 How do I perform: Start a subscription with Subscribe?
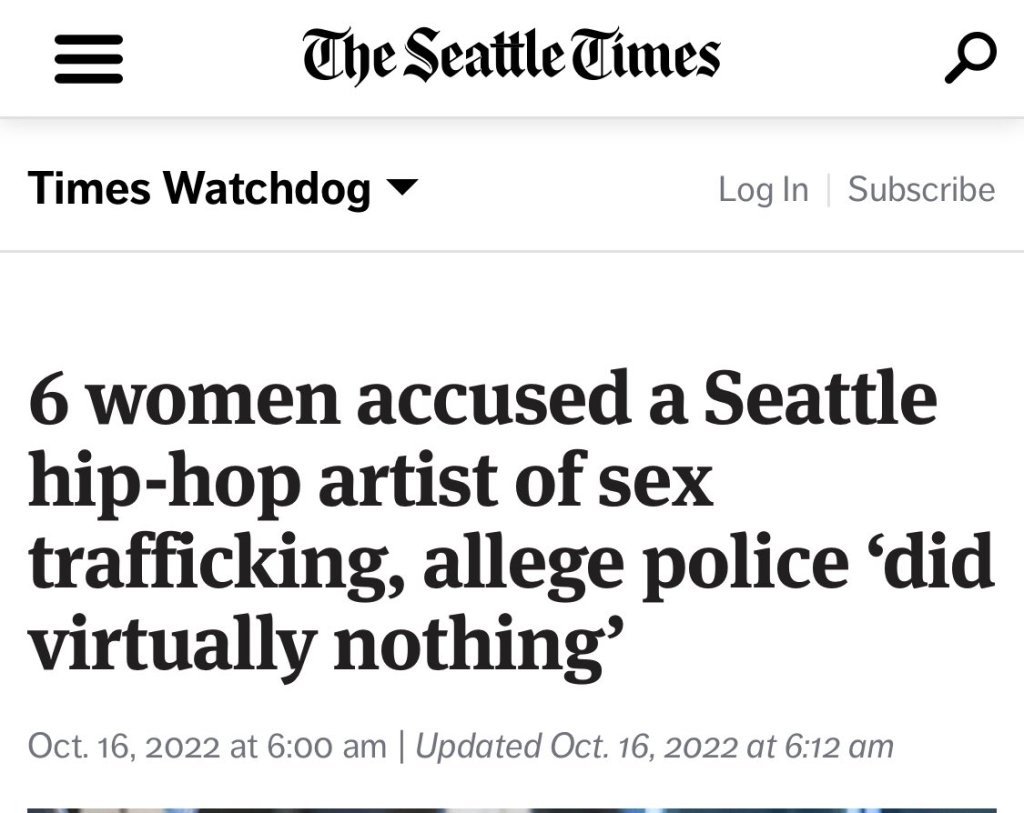(921, 189)
